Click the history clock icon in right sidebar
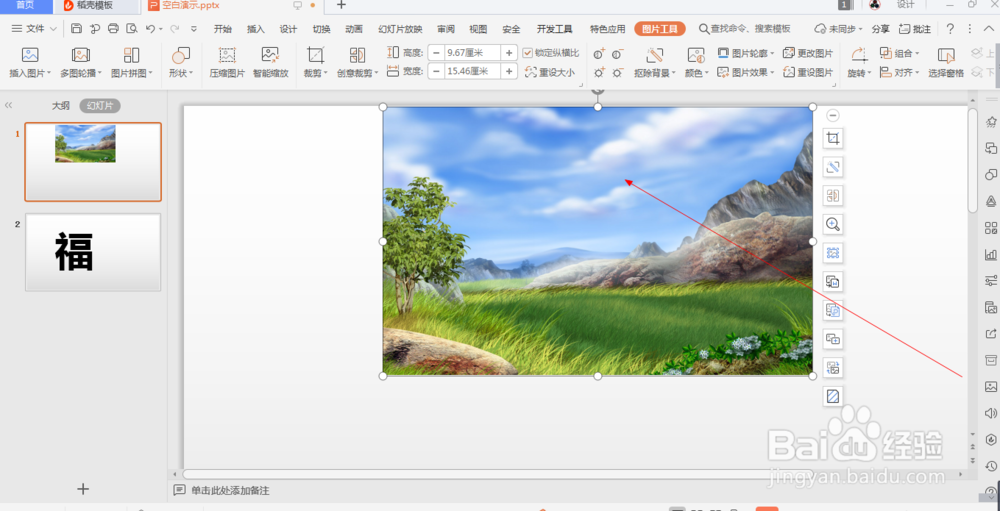1000x511 pixels. point(990,466)
